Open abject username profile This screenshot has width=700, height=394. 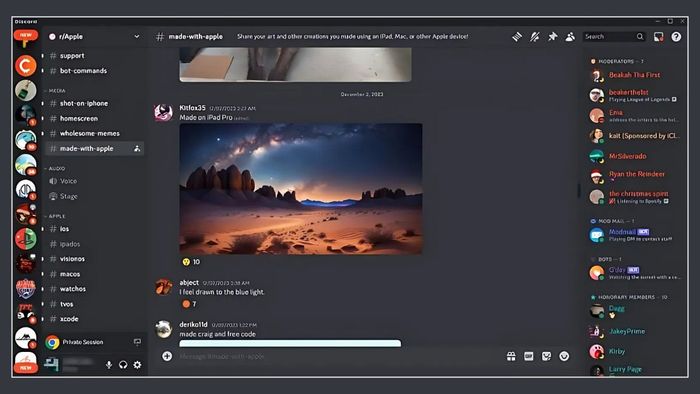coord(189,283)
